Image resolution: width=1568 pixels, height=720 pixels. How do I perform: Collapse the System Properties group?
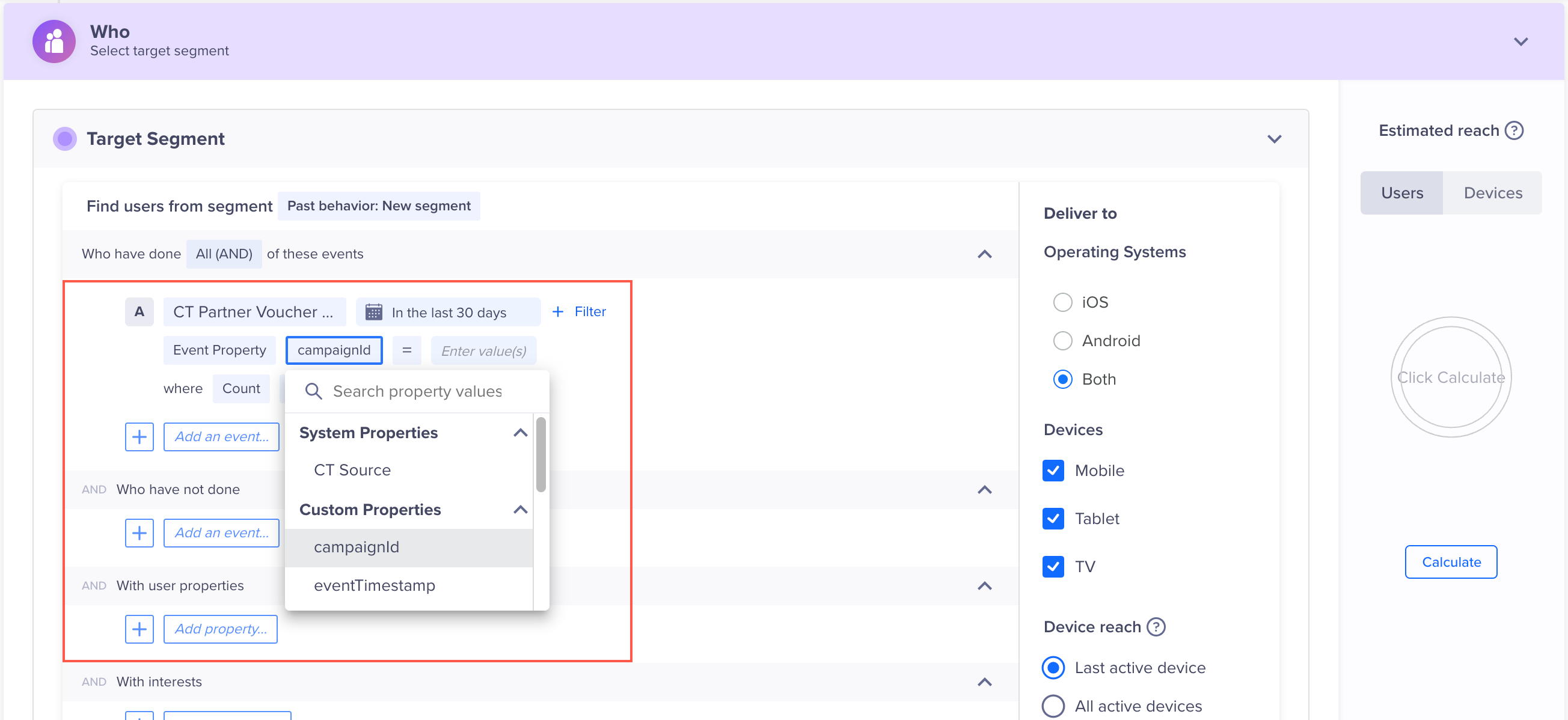point(520,433)
